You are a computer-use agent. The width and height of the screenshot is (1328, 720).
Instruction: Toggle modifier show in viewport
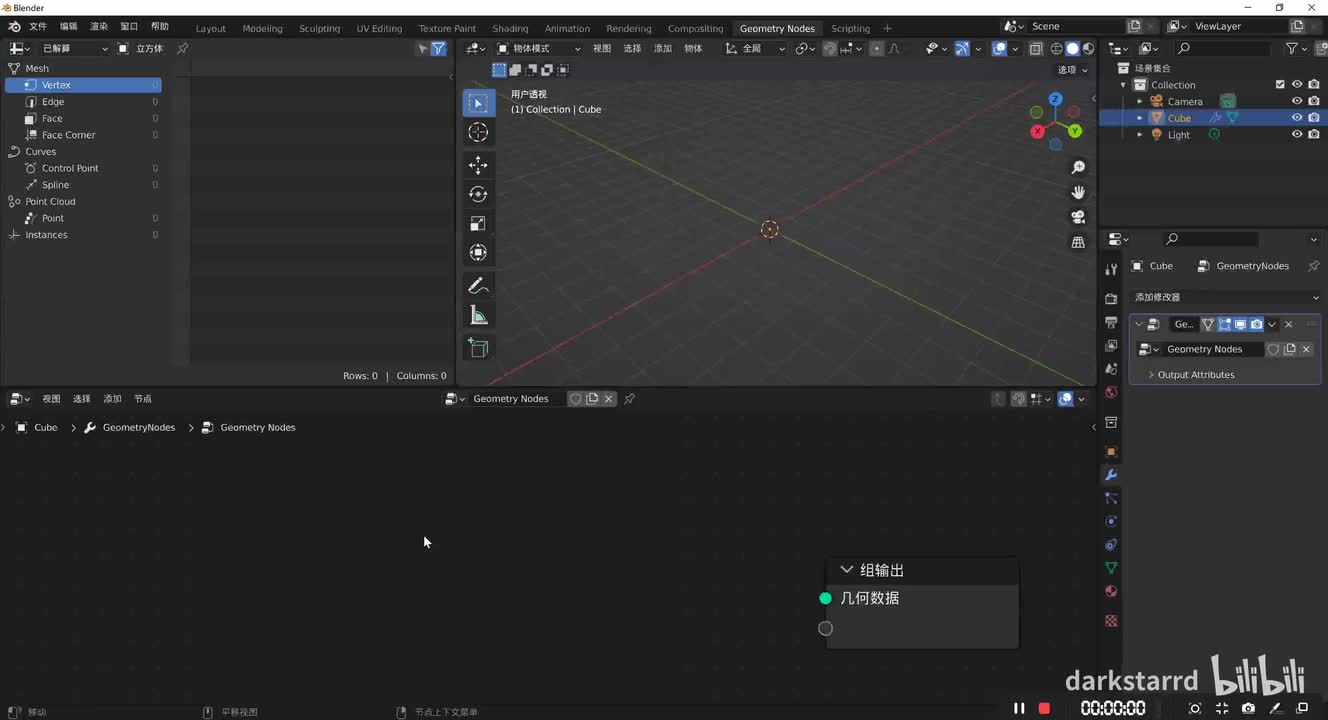pyautogui.click(x=1240, y=324)
